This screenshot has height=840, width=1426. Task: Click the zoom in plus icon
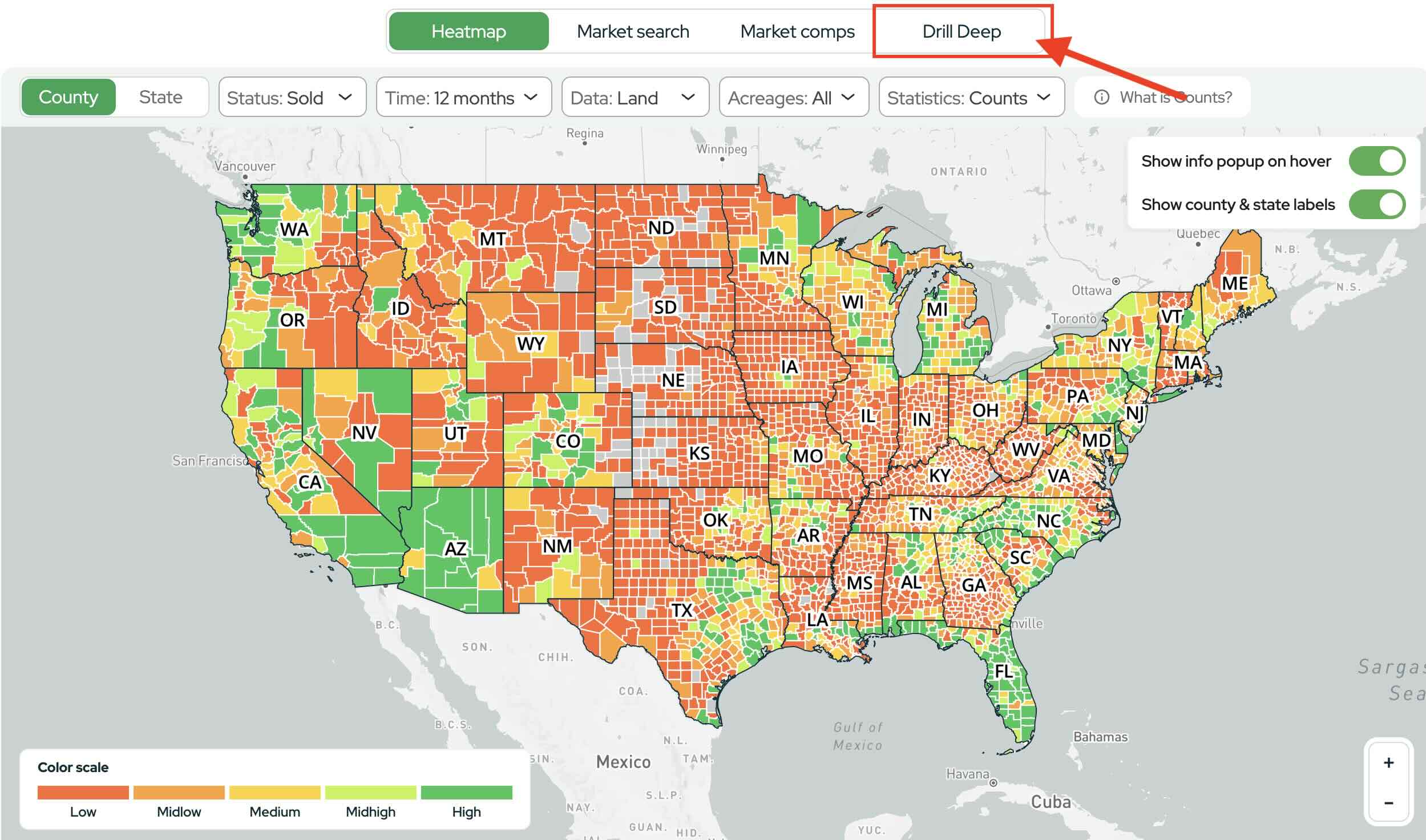1388,763
